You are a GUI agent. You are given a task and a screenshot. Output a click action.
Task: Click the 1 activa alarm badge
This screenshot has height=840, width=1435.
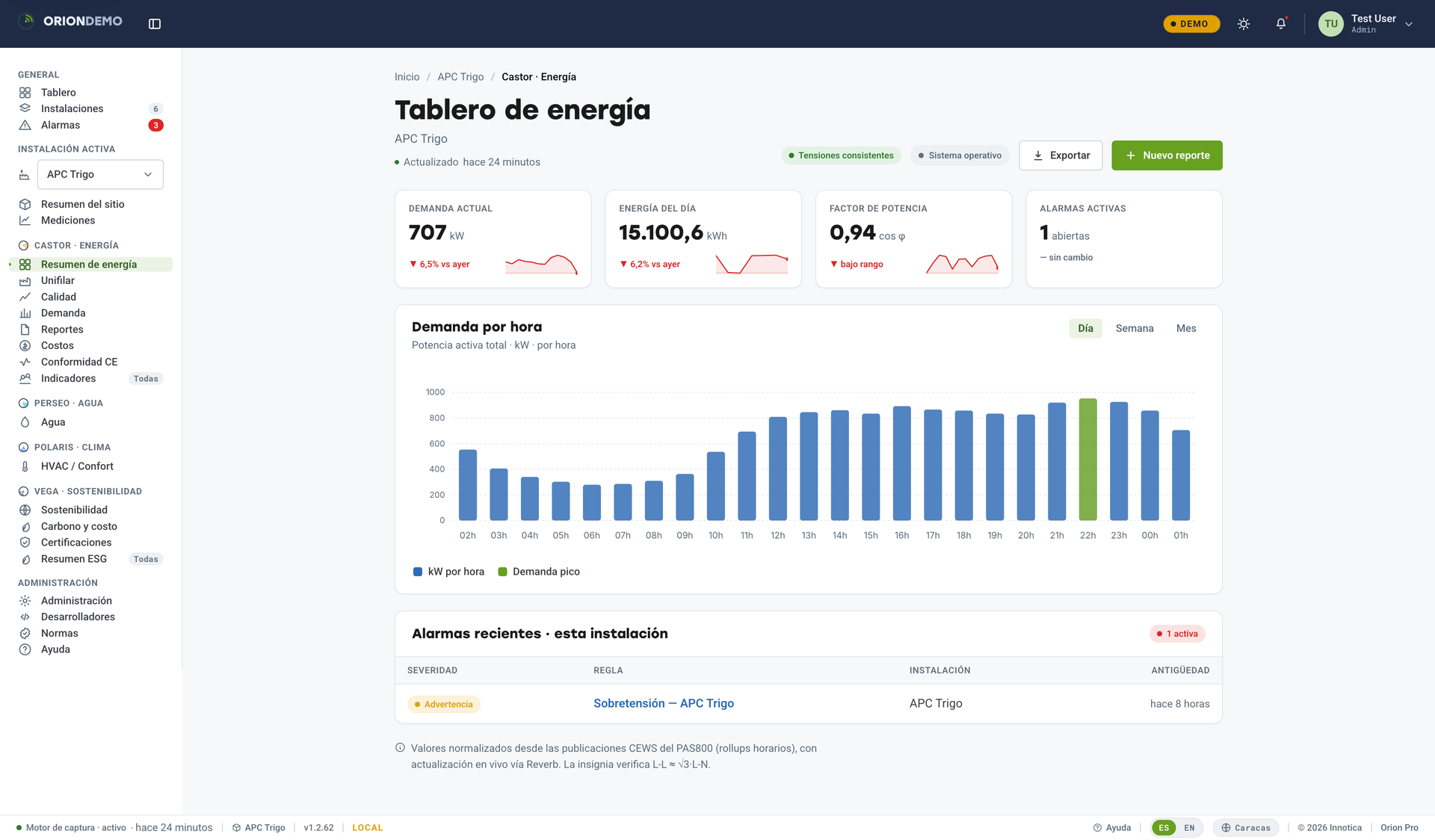click(x=1177, y=634)
